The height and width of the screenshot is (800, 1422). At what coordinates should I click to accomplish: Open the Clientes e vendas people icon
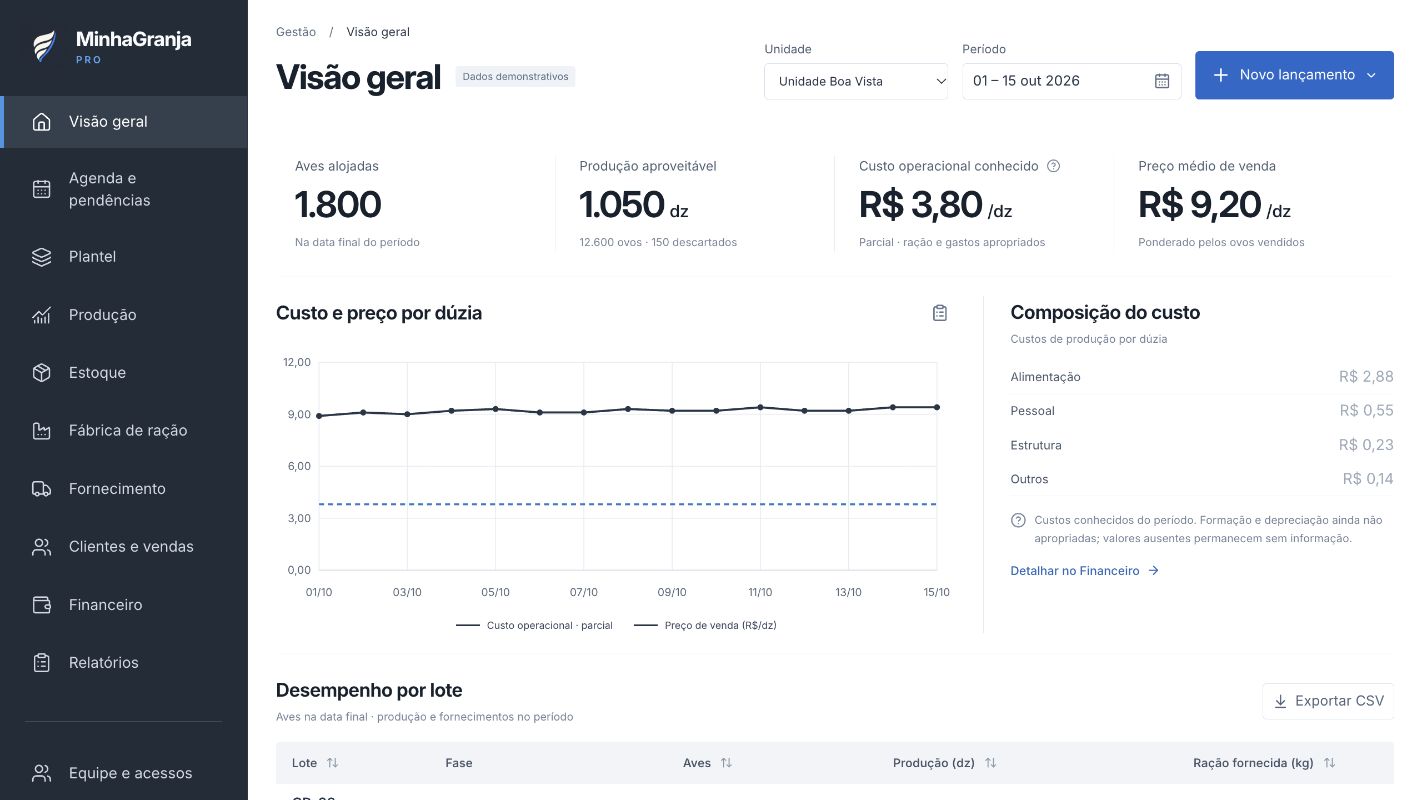coord(41,547)
